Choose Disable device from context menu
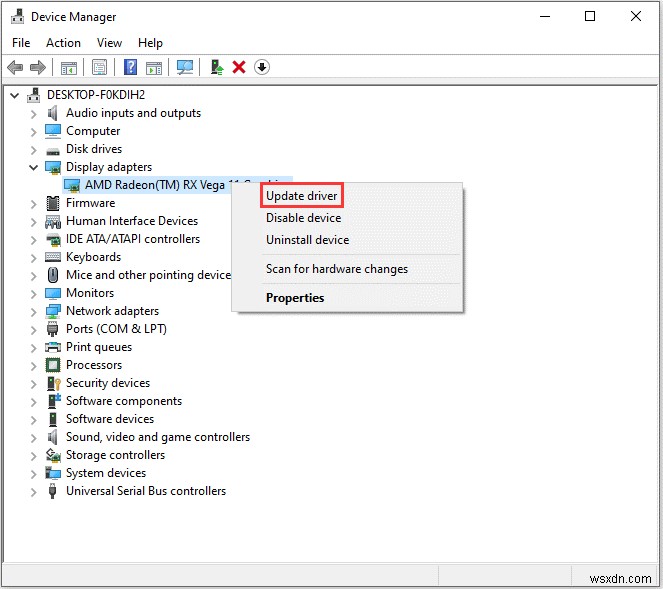Viewport: 663px width, 589px height. point(304,218)
